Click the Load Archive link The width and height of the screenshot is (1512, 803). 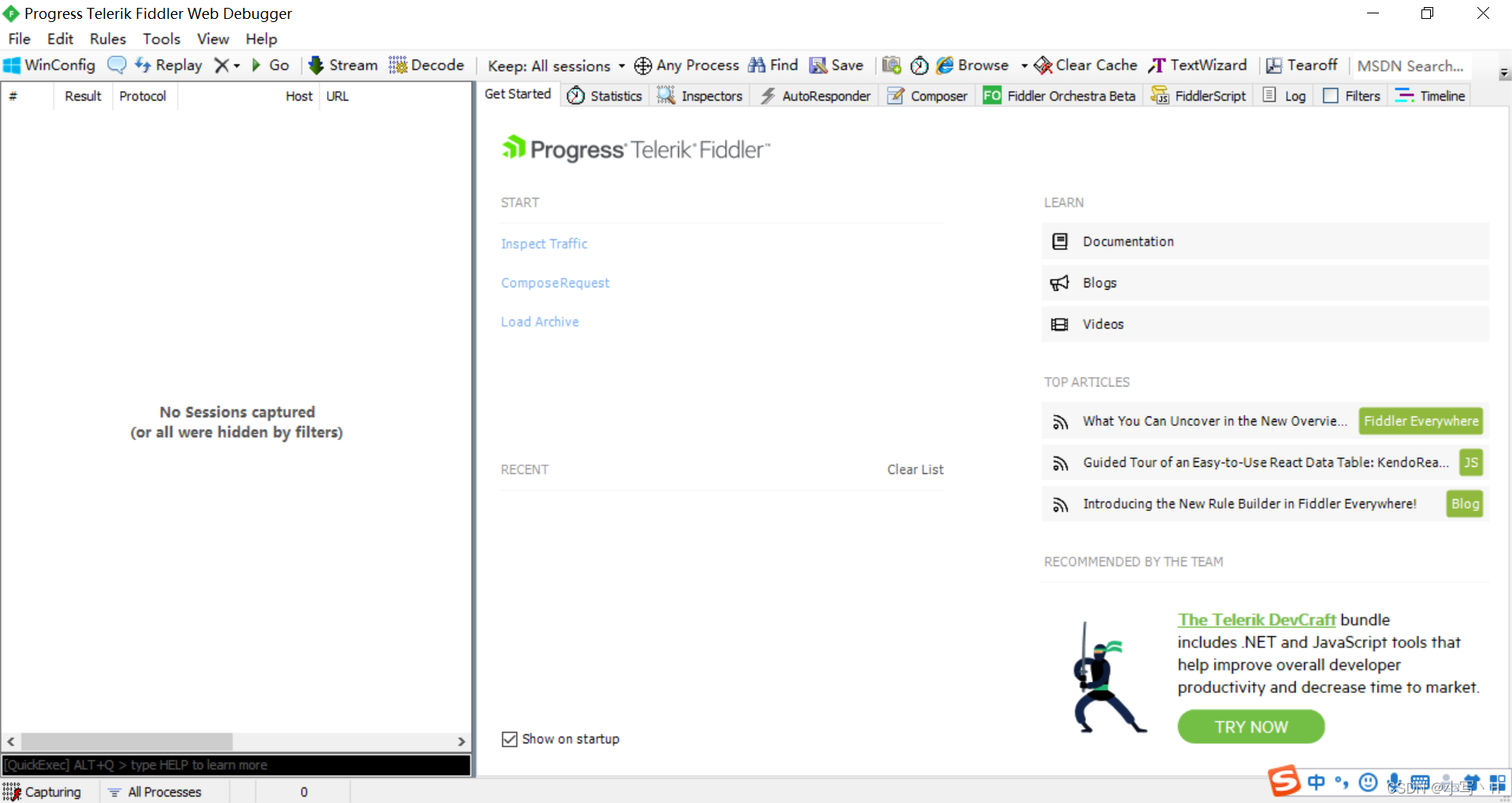(539, 322)
